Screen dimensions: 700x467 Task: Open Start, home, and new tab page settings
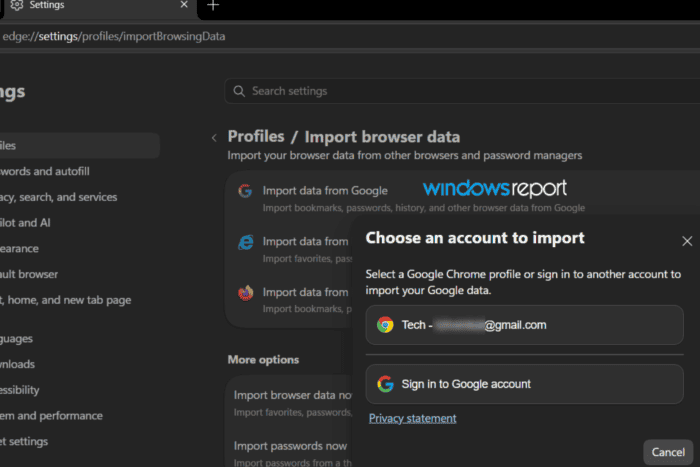point(66,300)
